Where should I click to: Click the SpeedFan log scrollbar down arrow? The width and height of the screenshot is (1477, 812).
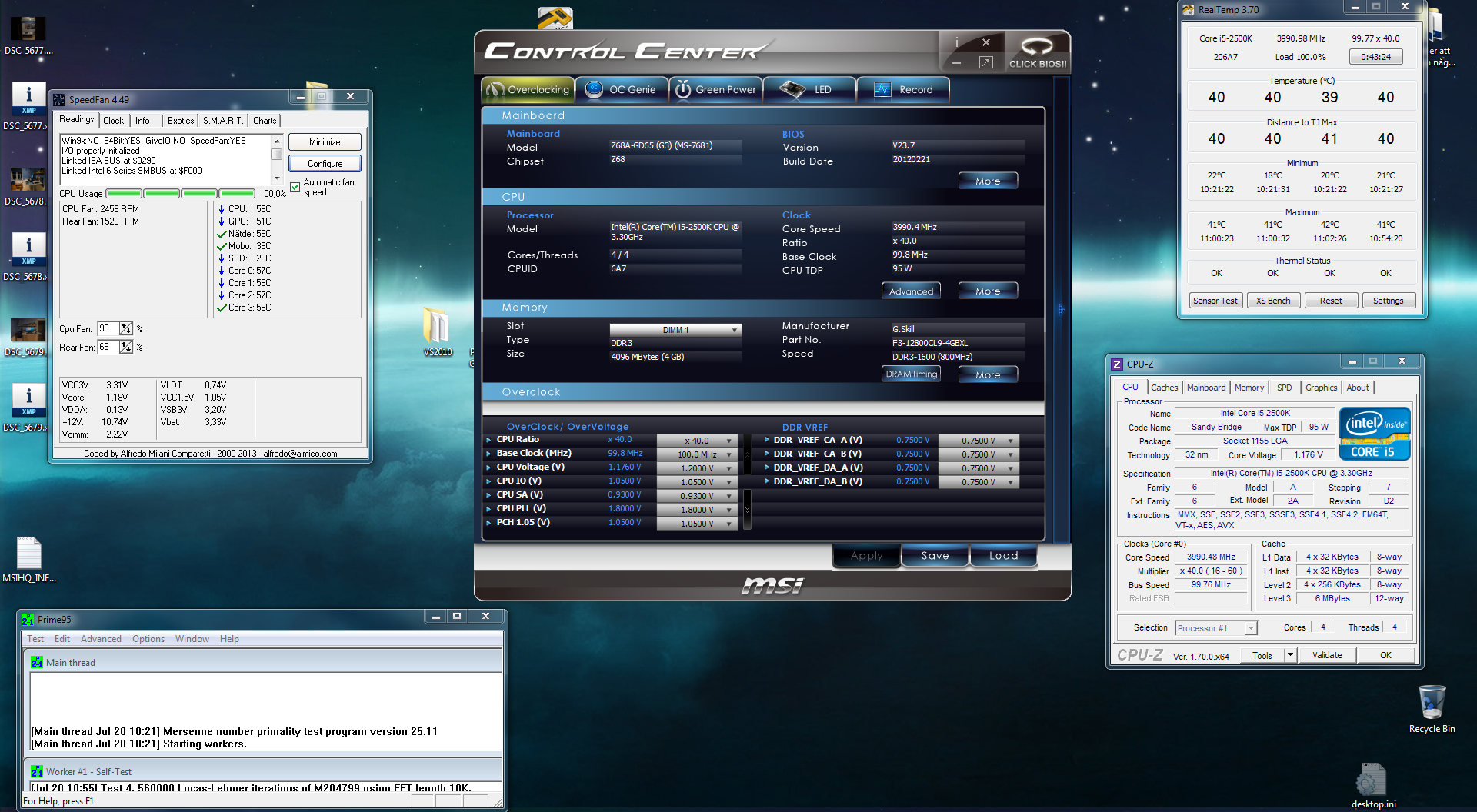tap(277, 178)
